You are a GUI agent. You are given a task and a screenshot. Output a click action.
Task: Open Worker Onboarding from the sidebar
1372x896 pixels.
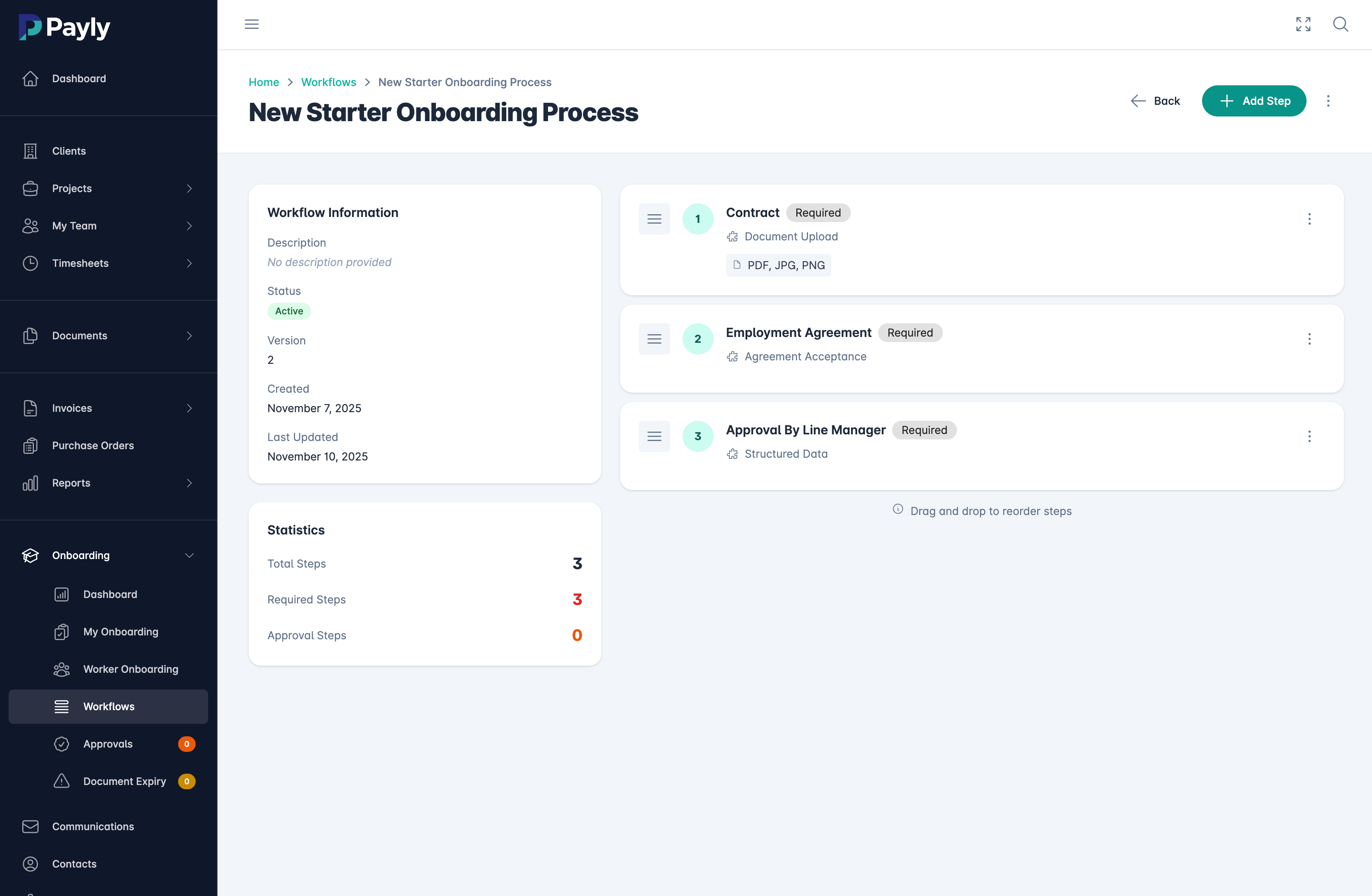[130, 669]
